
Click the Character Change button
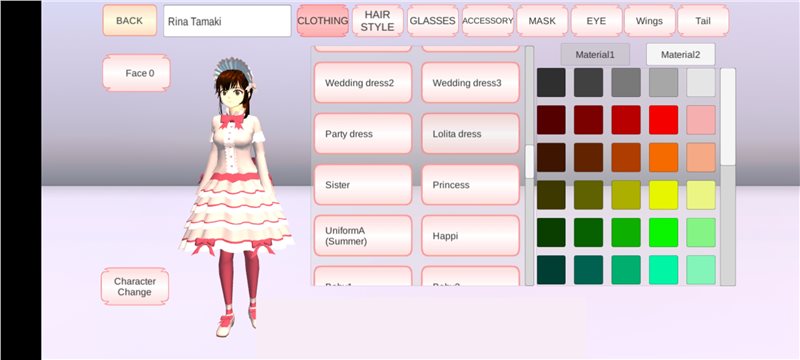pos(135,287)
